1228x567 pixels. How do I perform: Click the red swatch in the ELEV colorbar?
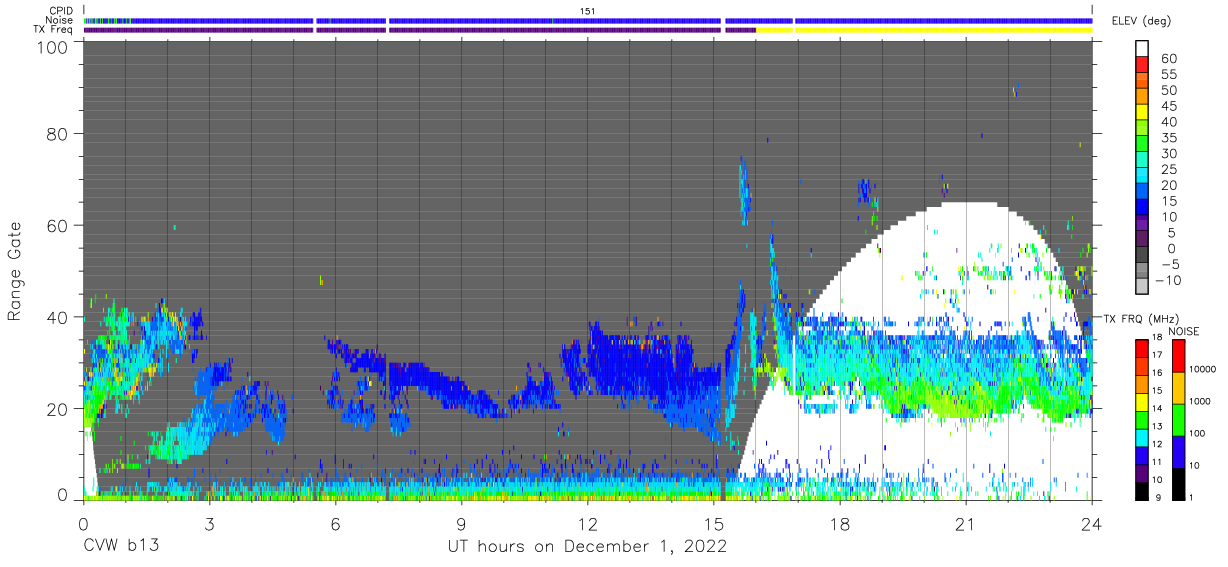point(1142,63)
